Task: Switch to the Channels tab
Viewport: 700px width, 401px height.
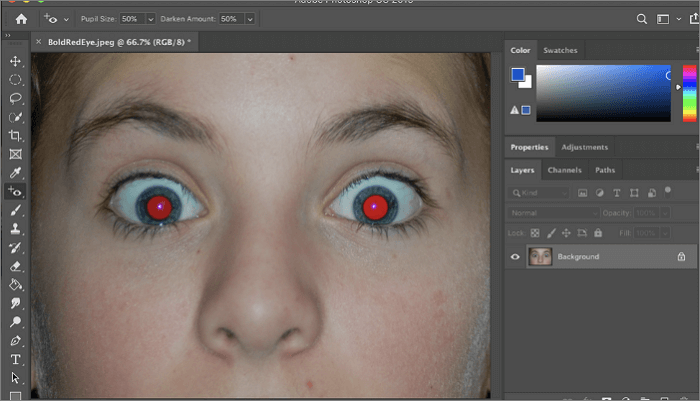Action: click(x=564, y=170)
